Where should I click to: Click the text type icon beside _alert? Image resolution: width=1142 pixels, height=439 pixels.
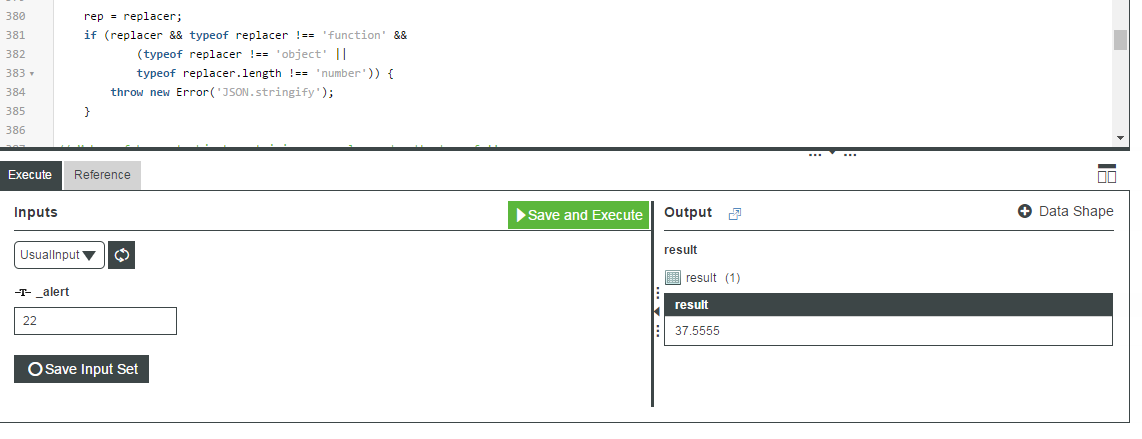tap(23, 292)
